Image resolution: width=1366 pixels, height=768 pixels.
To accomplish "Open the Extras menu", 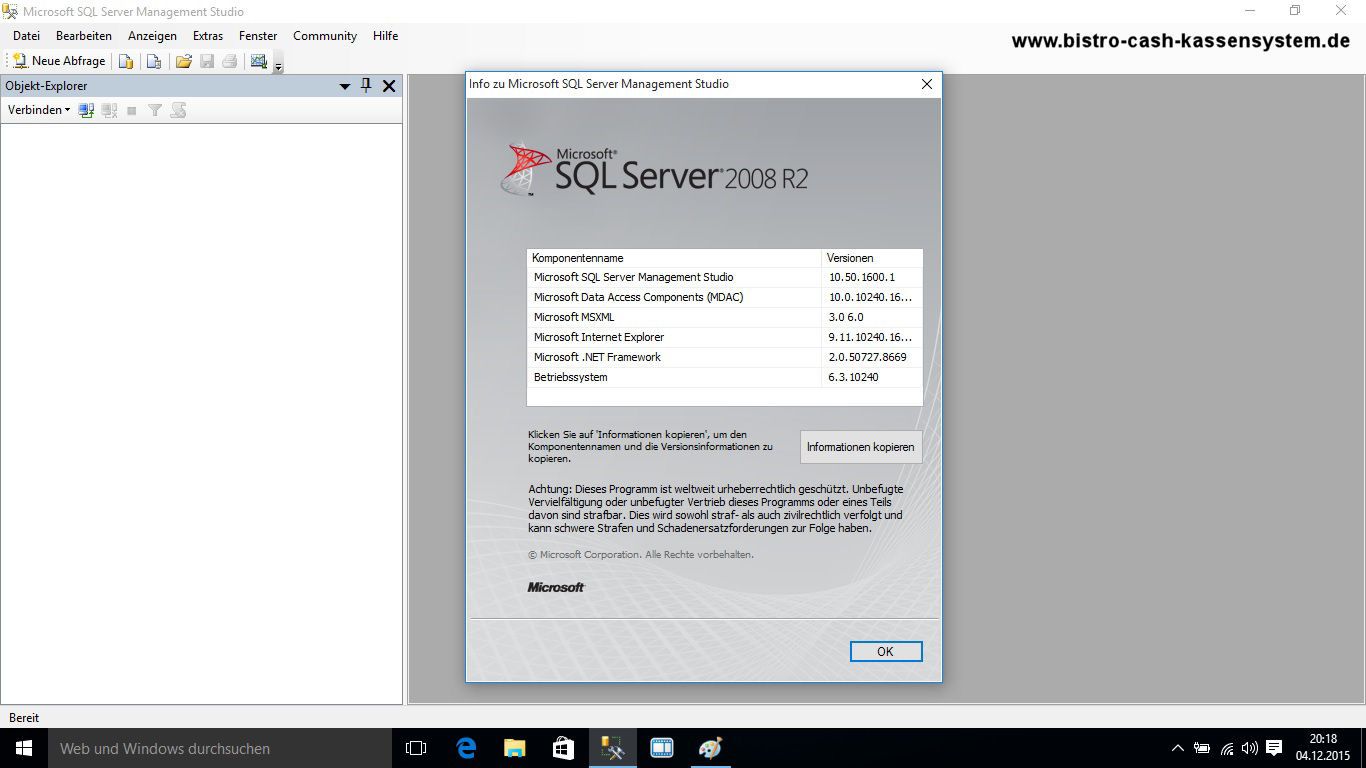I will tap(208, 36).
